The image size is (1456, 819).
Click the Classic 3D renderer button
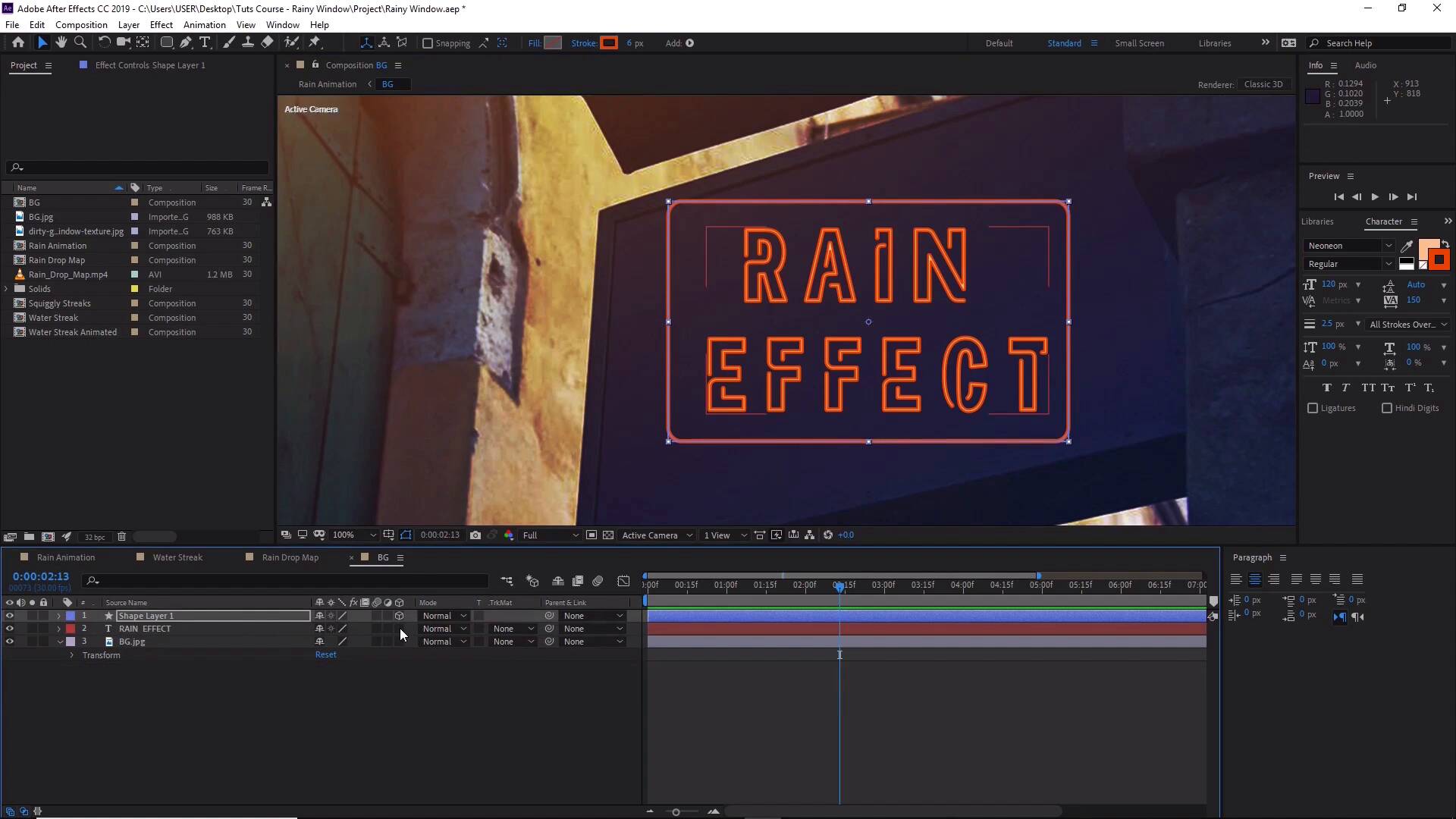[x=1263, y=84]
